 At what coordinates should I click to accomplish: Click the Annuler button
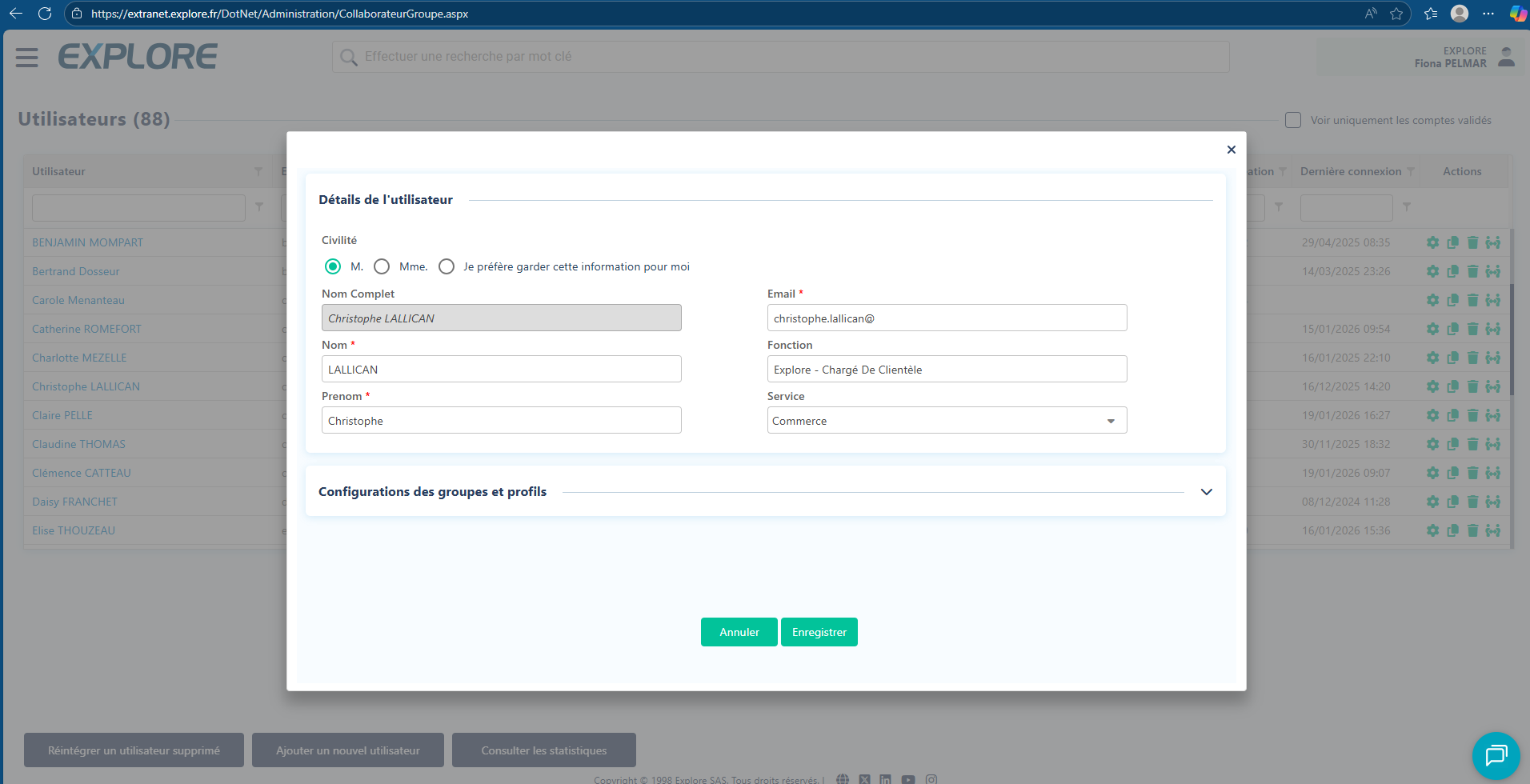click(x=739, y=632)
